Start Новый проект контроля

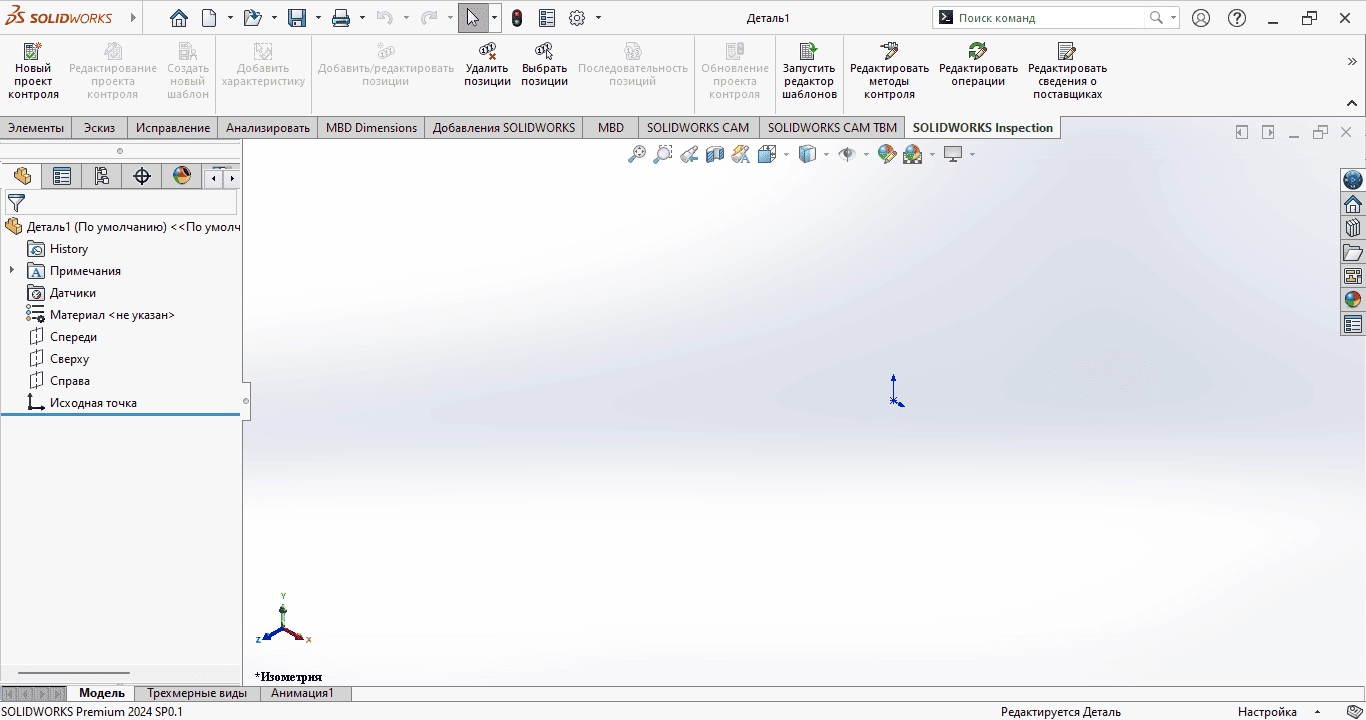tap(34, 71)
